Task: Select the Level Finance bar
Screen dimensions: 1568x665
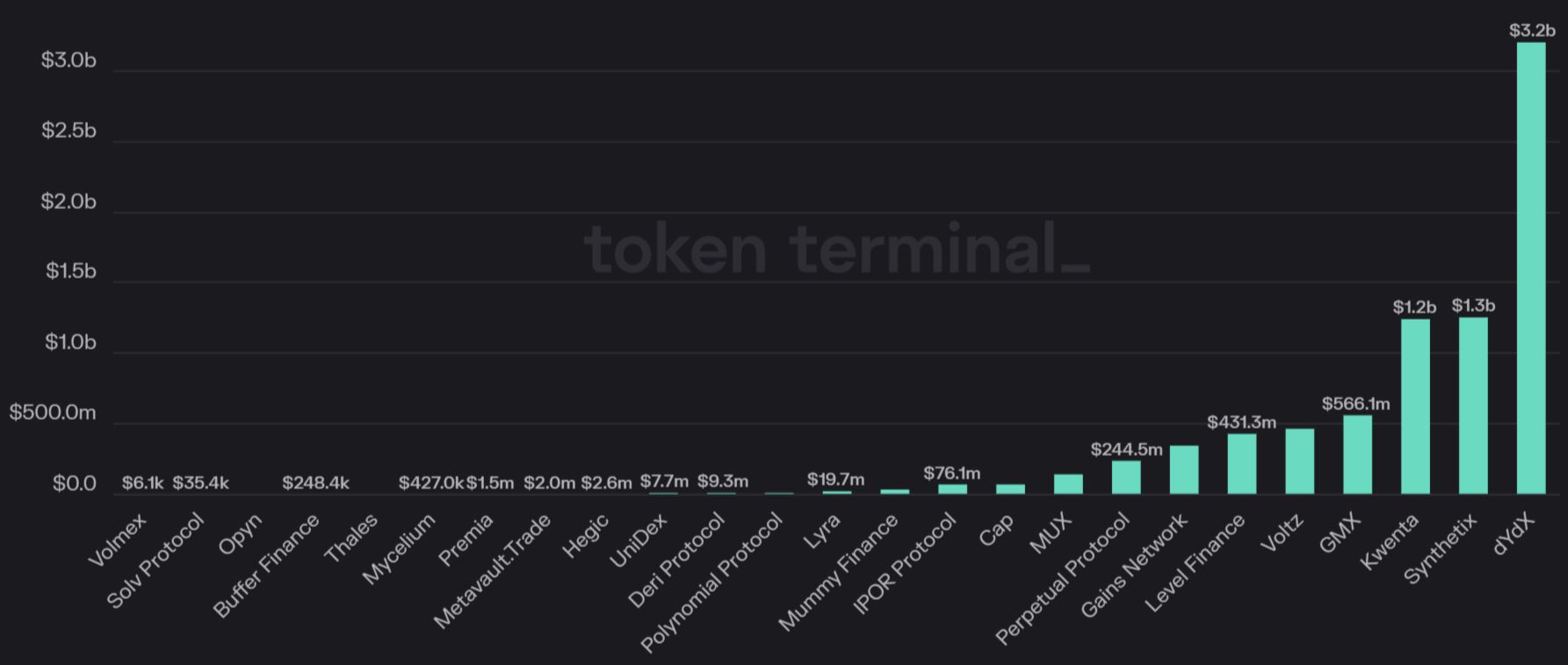Action: (x=1241, y=464)
